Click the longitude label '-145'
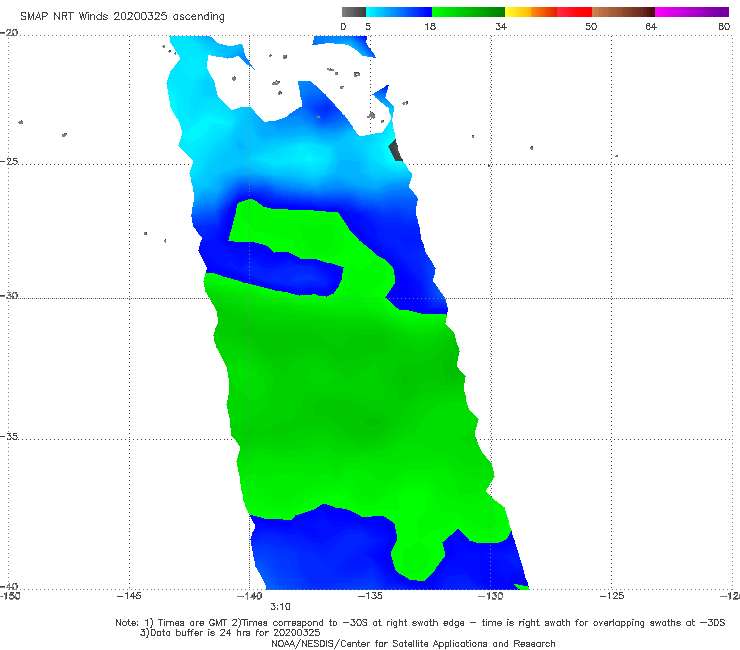The height and width of the screenshot is (650, 740). [x=129, y=596]
